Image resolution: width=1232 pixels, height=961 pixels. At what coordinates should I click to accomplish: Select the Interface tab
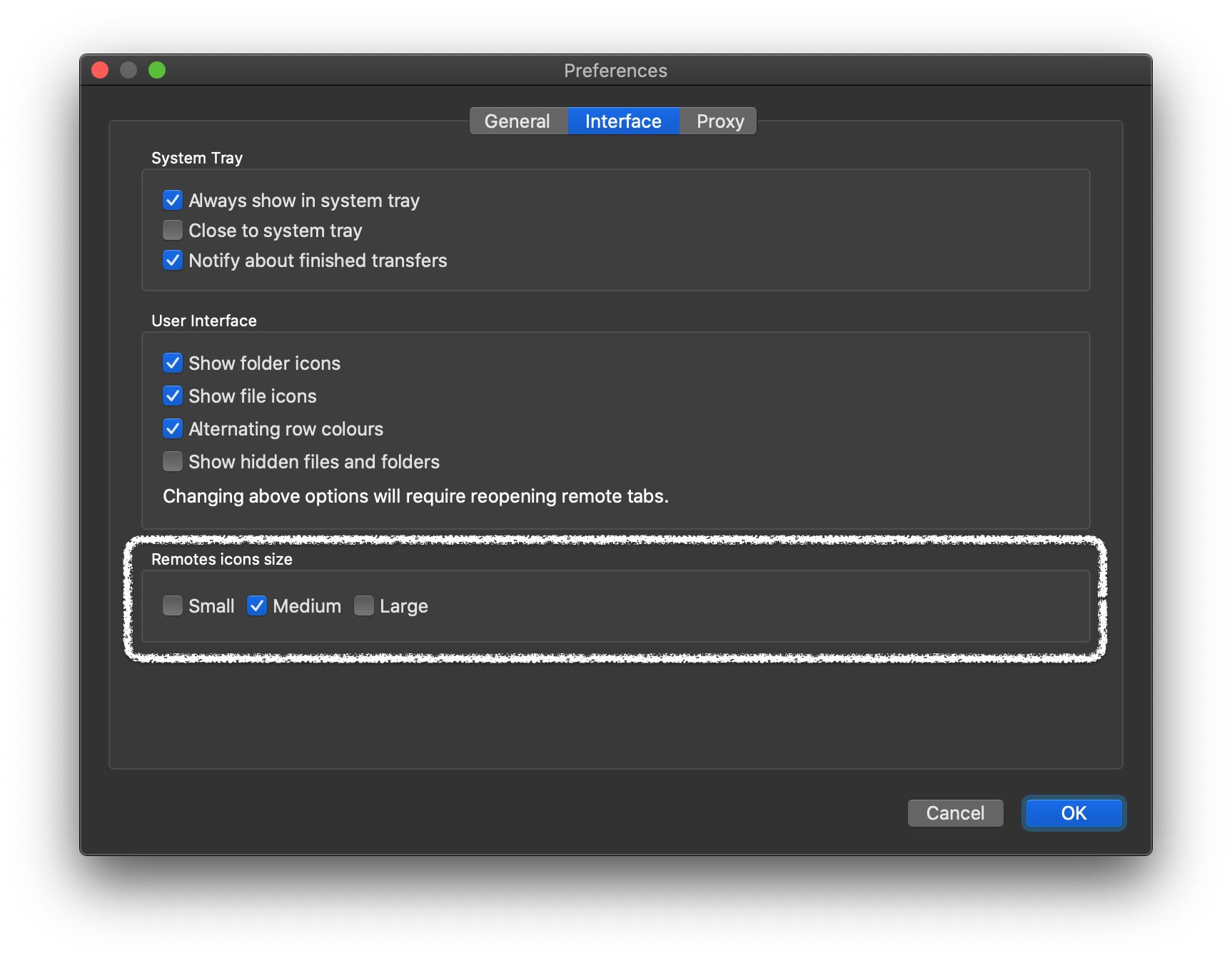point(623,121)
